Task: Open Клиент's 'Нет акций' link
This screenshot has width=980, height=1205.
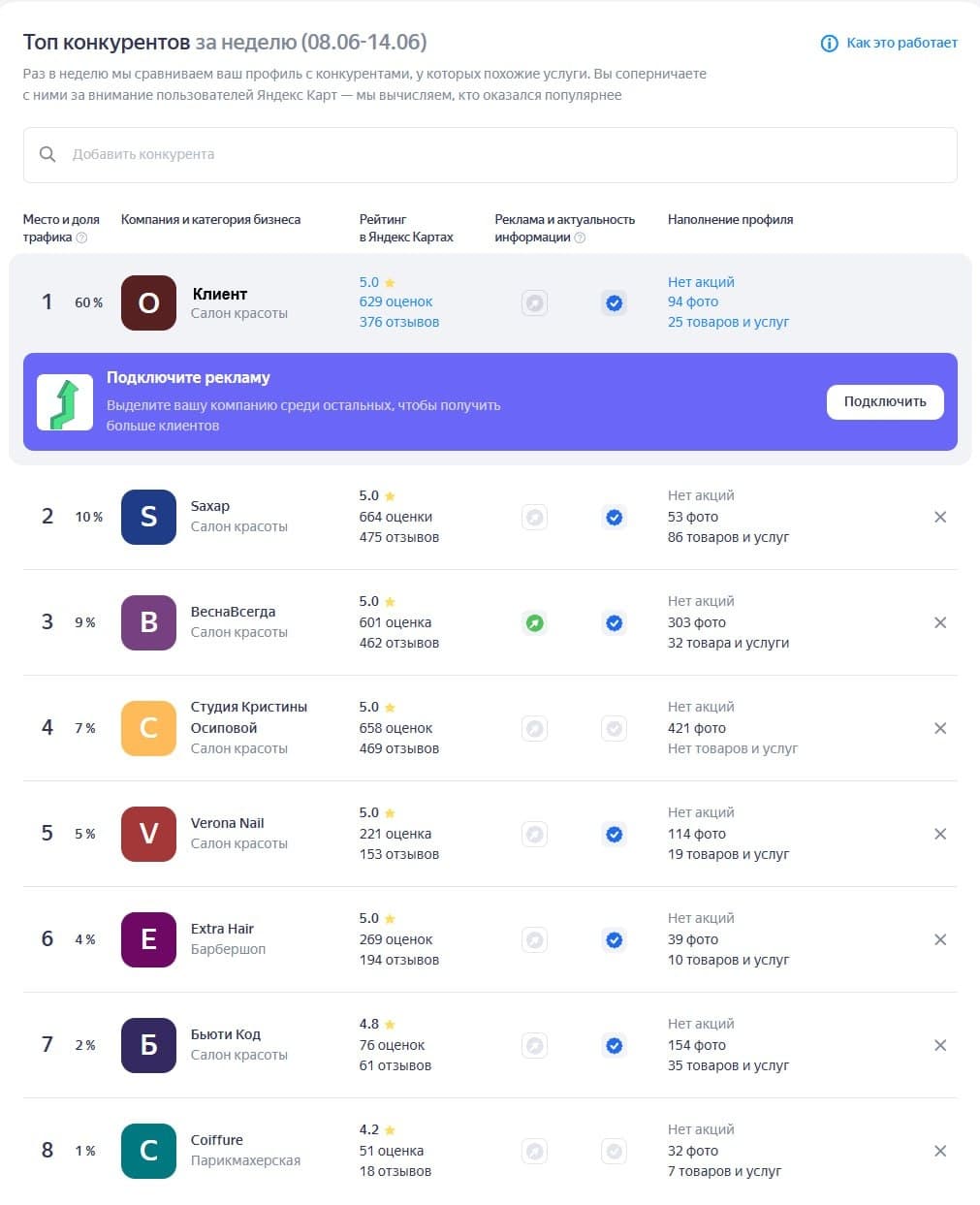Action: pos(701,282)
